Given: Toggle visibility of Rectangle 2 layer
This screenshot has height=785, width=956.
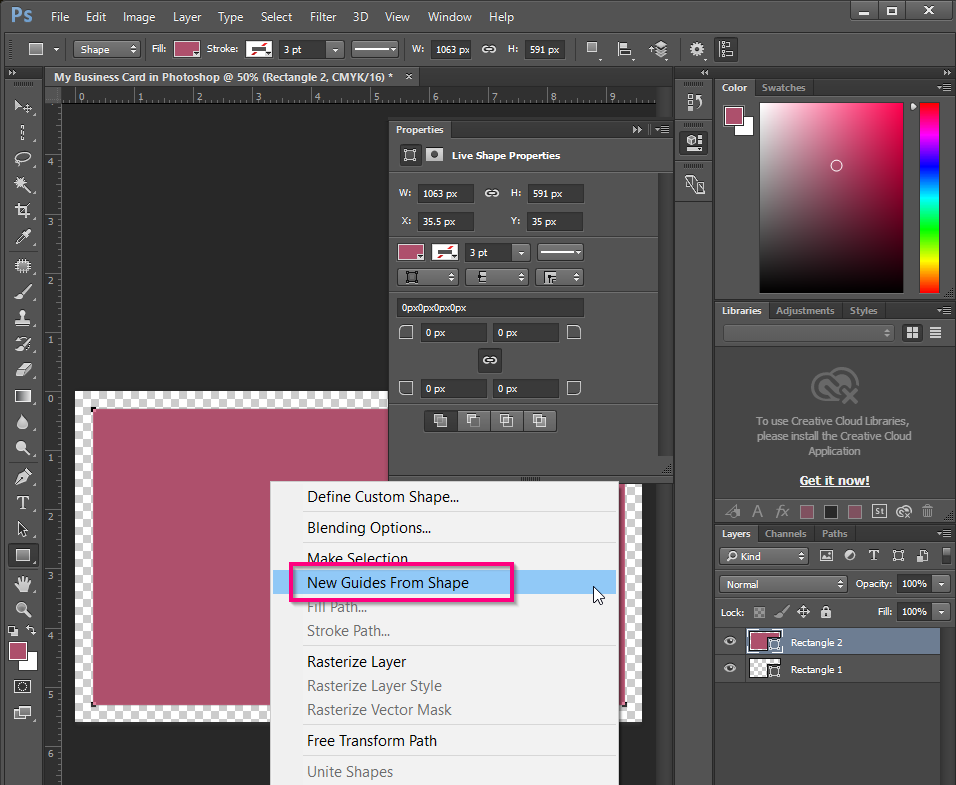Looking at the screenshot, I should [729, 641].
